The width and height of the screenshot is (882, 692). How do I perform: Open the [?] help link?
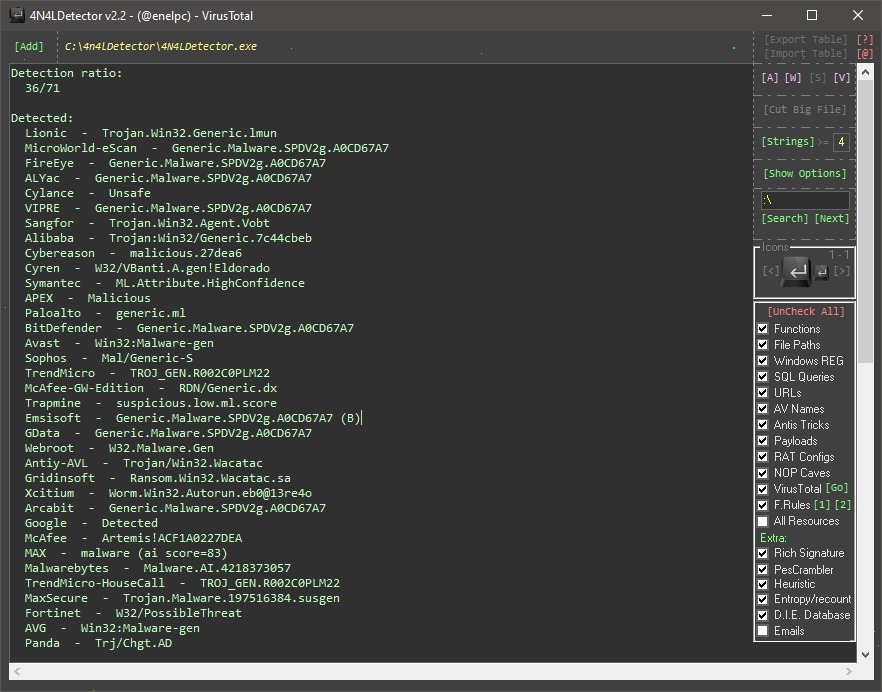(x=865, y=39)
